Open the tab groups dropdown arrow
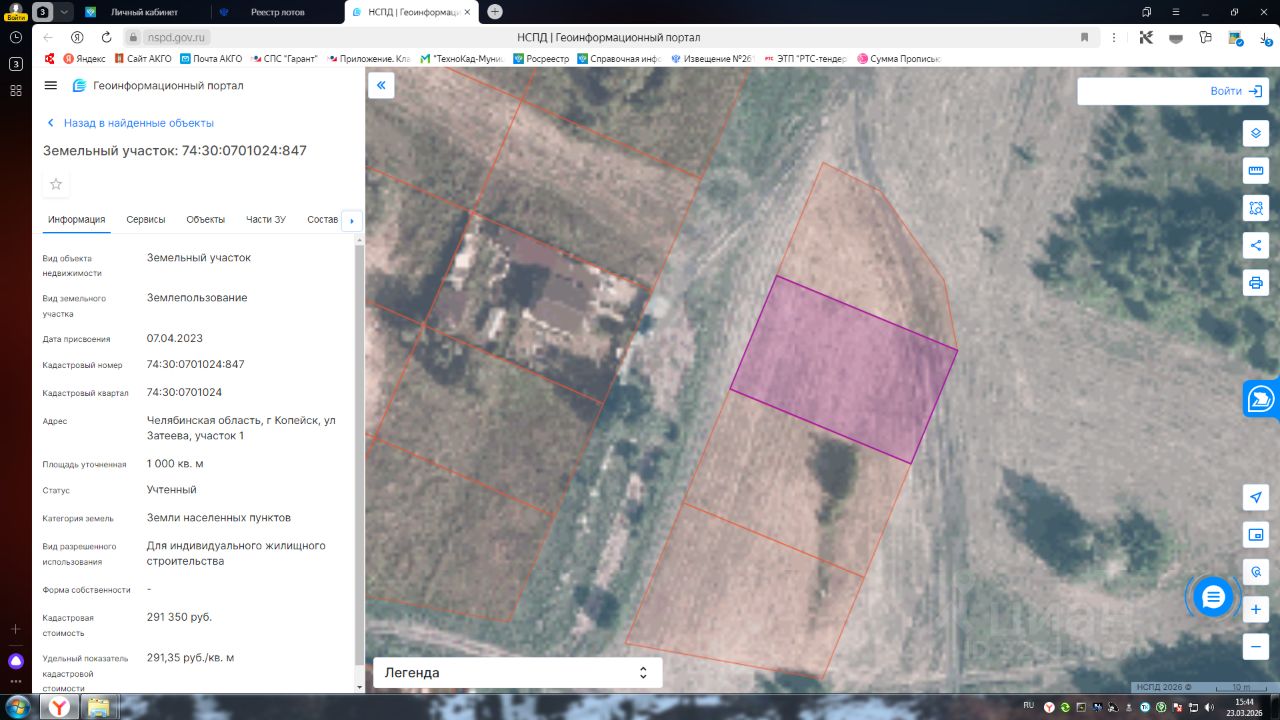 click(64, 12)
